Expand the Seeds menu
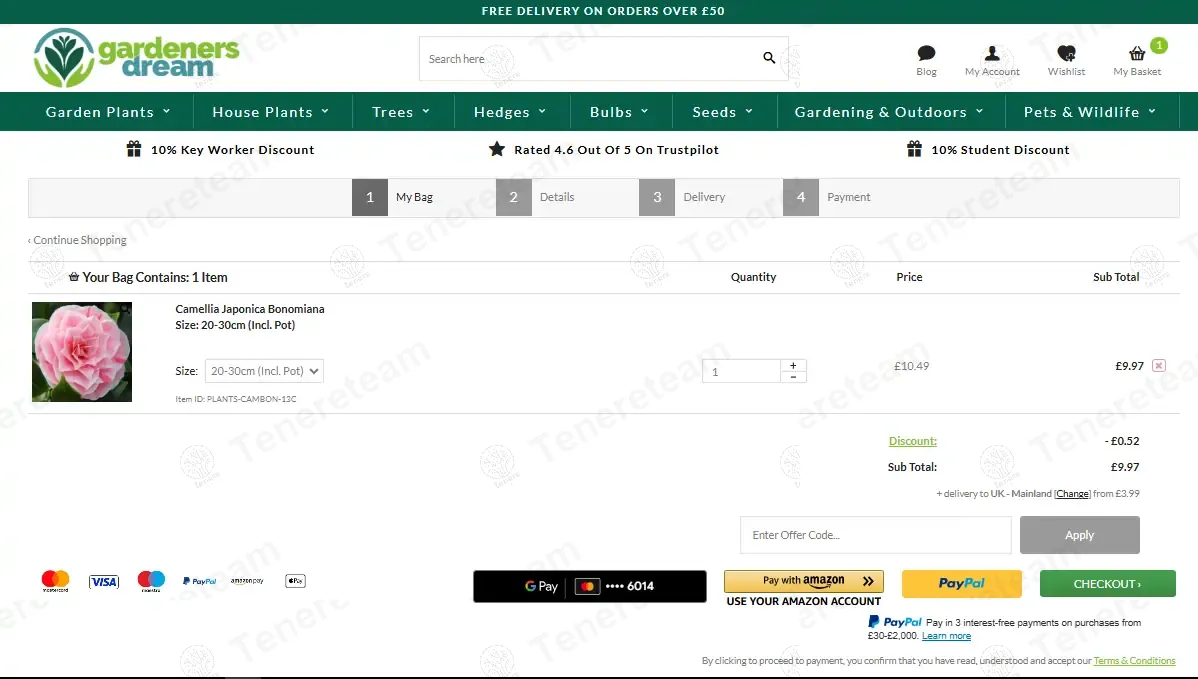Image resolution: width=1198 pixels, height=679 pixels. [x=723, y=112]
